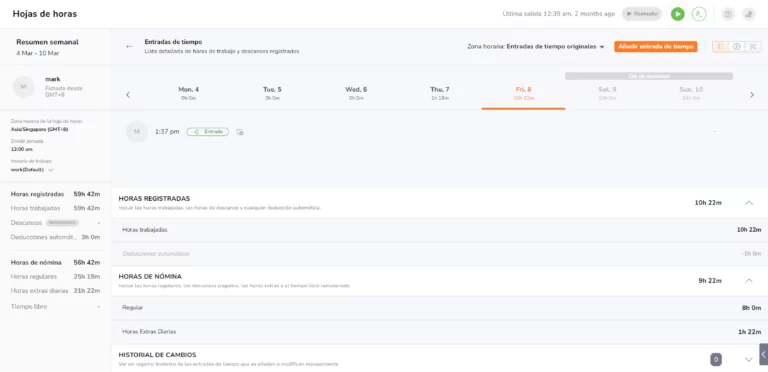The height and width of the screenshot is (372, 768).
Task: Switch to the list view toggle
Action: point(720,46)
